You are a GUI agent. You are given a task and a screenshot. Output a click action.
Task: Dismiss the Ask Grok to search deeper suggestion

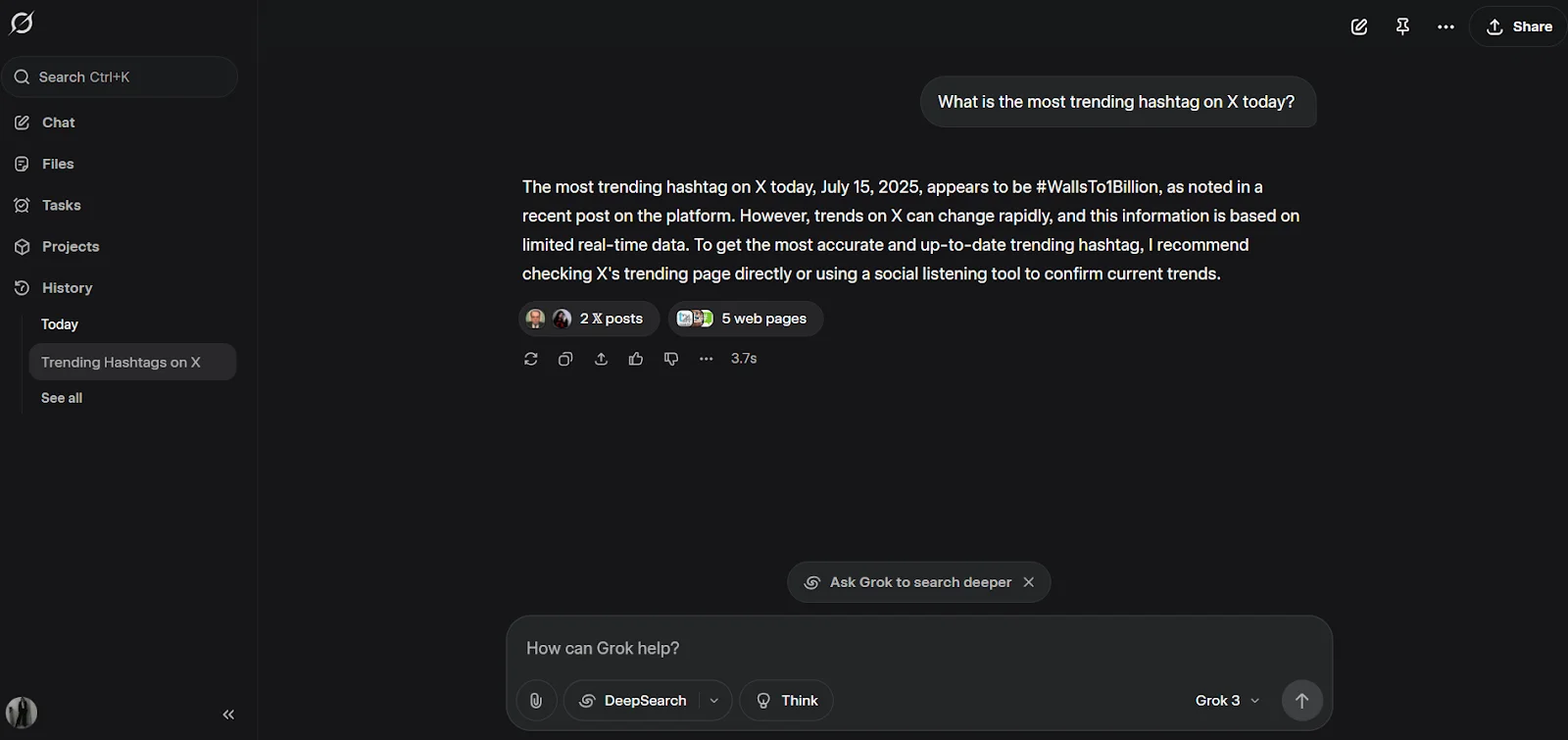pyautogui.click(x=1029, y=582)
